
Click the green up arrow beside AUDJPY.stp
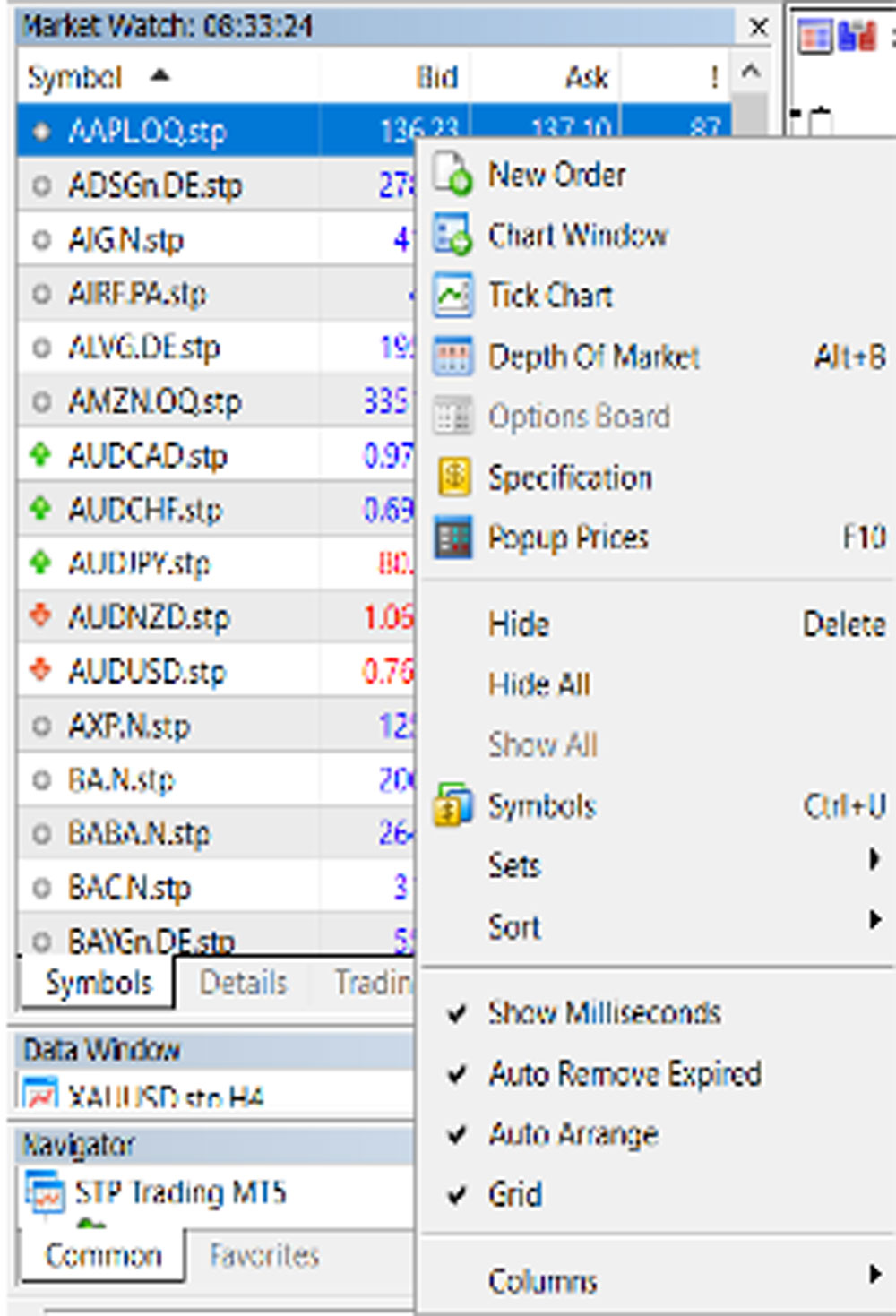(x=40, y=563)
